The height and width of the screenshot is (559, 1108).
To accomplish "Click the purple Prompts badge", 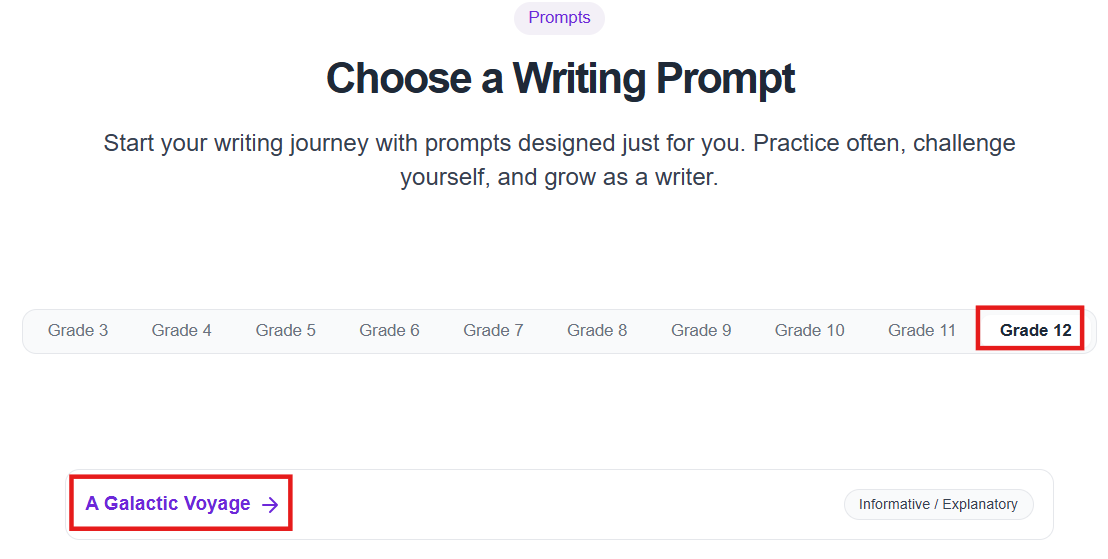I will pos(559,18).
